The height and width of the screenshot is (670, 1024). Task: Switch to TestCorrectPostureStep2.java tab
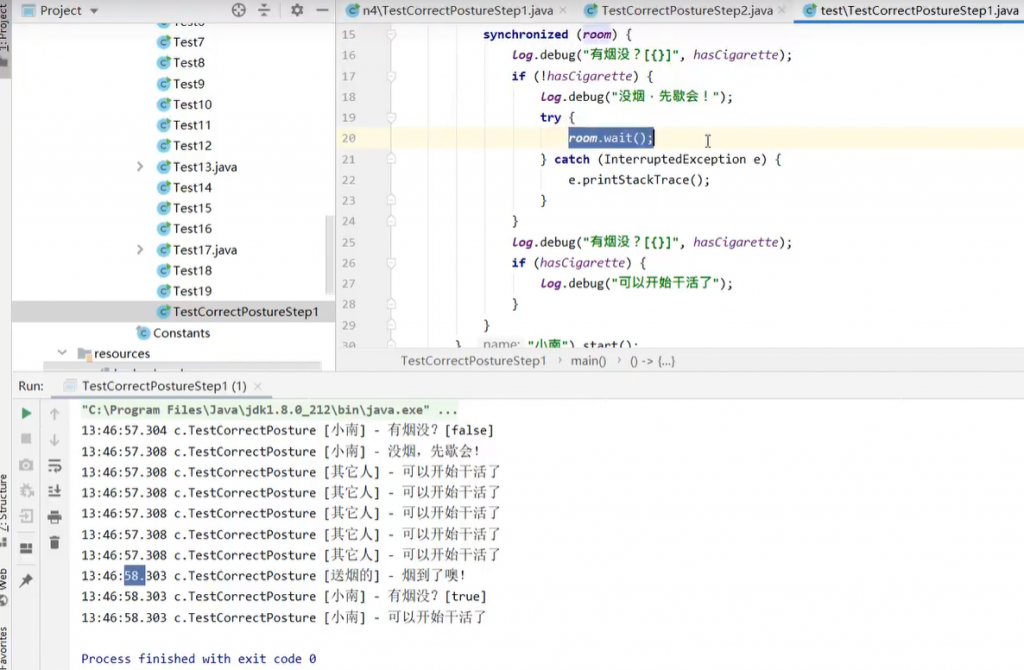coord(686,10)
